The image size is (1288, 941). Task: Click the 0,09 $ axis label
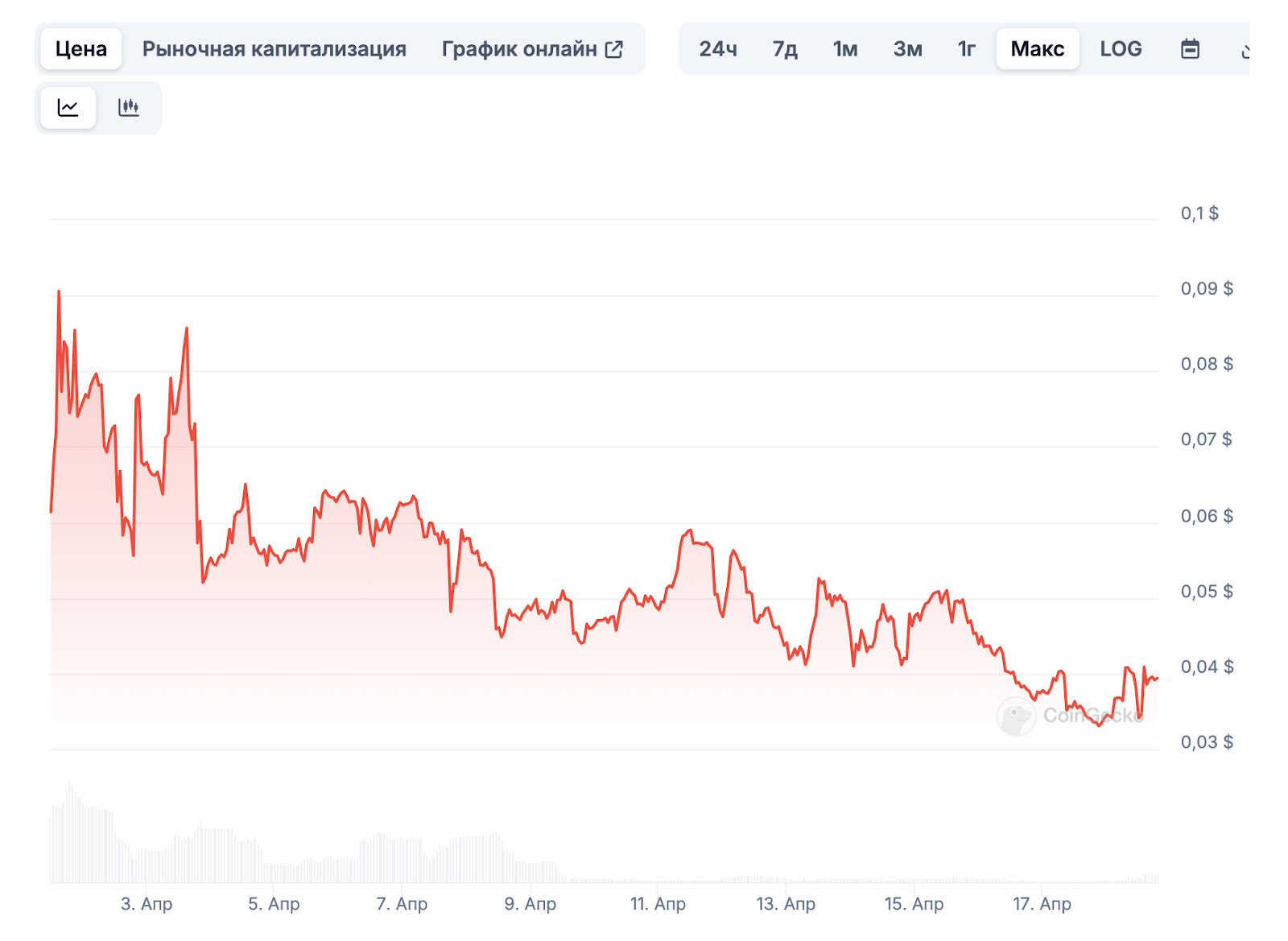[x=1207, y=289]
